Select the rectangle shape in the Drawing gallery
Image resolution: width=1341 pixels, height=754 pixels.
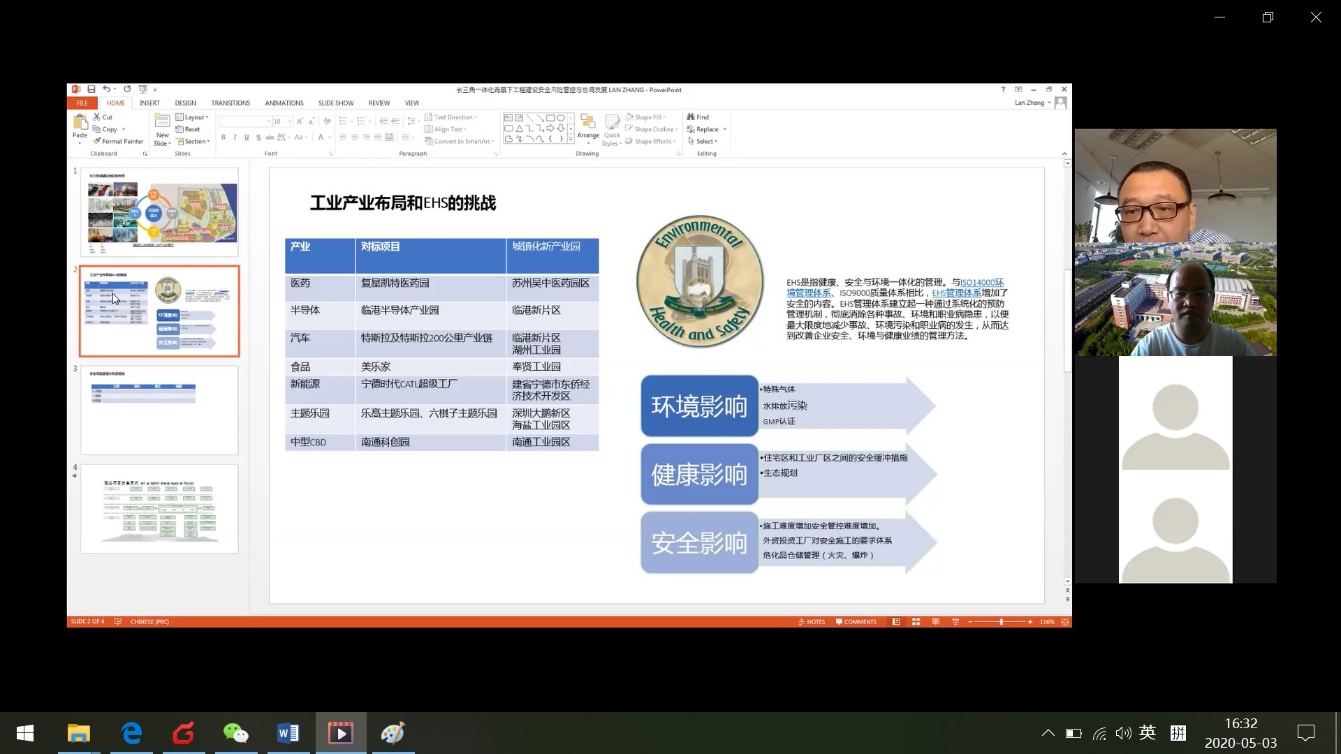pos(549,117)
